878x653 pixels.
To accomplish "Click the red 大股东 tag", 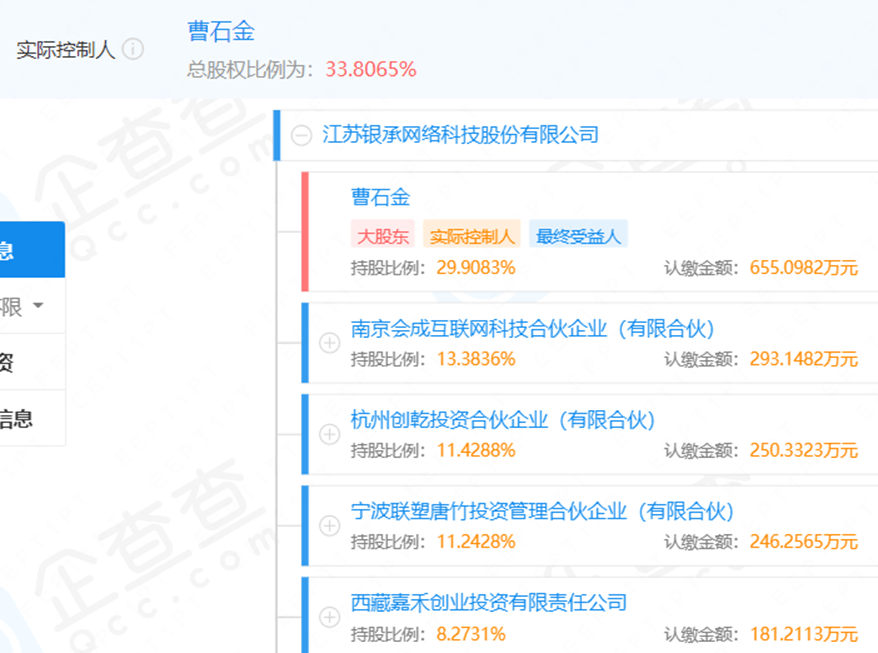I will coord(383,236).
